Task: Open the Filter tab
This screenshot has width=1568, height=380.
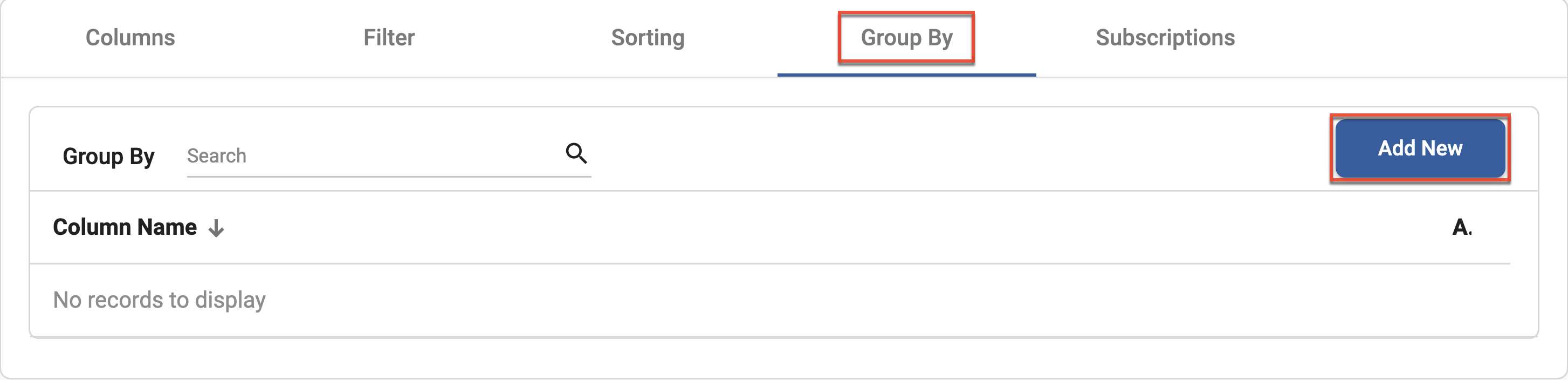Action: (x=389, y=38)
